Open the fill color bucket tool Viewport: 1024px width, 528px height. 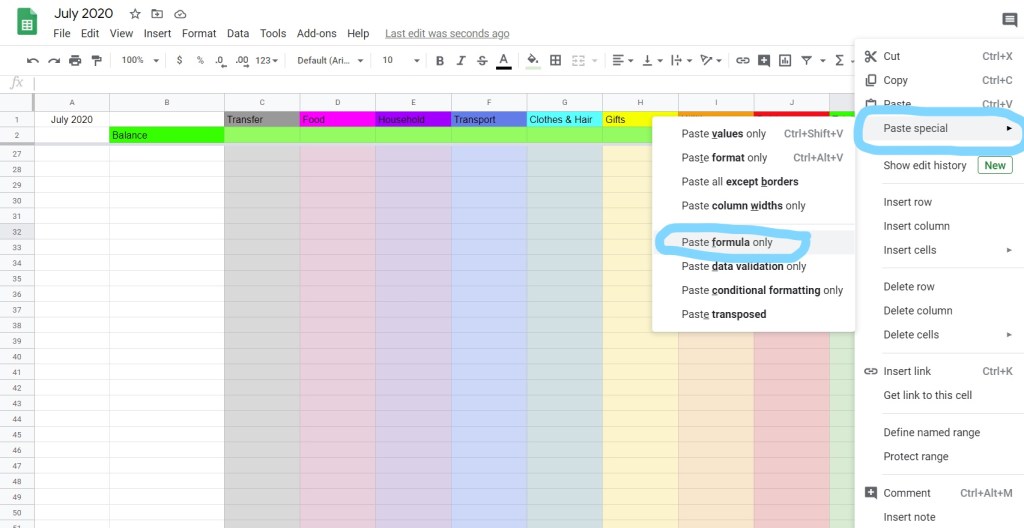point(533,61)
